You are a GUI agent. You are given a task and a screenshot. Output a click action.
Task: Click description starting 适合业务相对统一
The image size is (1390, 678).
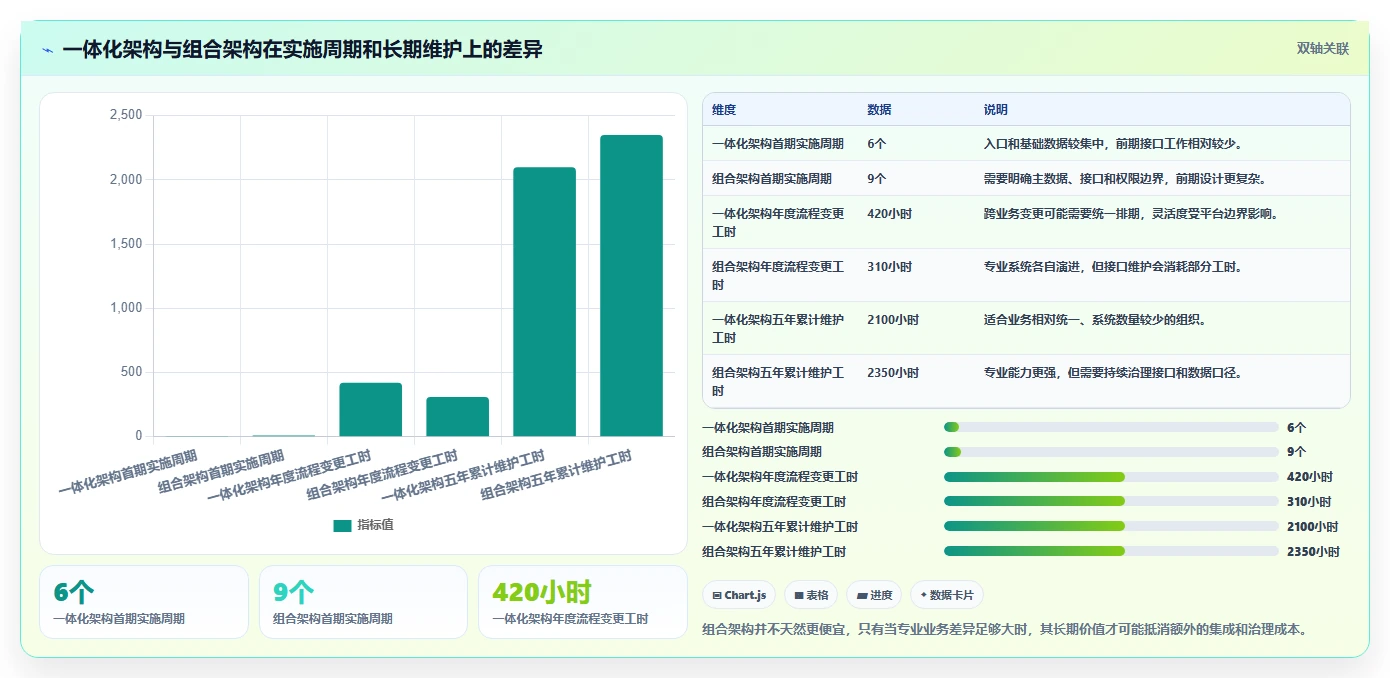click(x=1096, y=320)
